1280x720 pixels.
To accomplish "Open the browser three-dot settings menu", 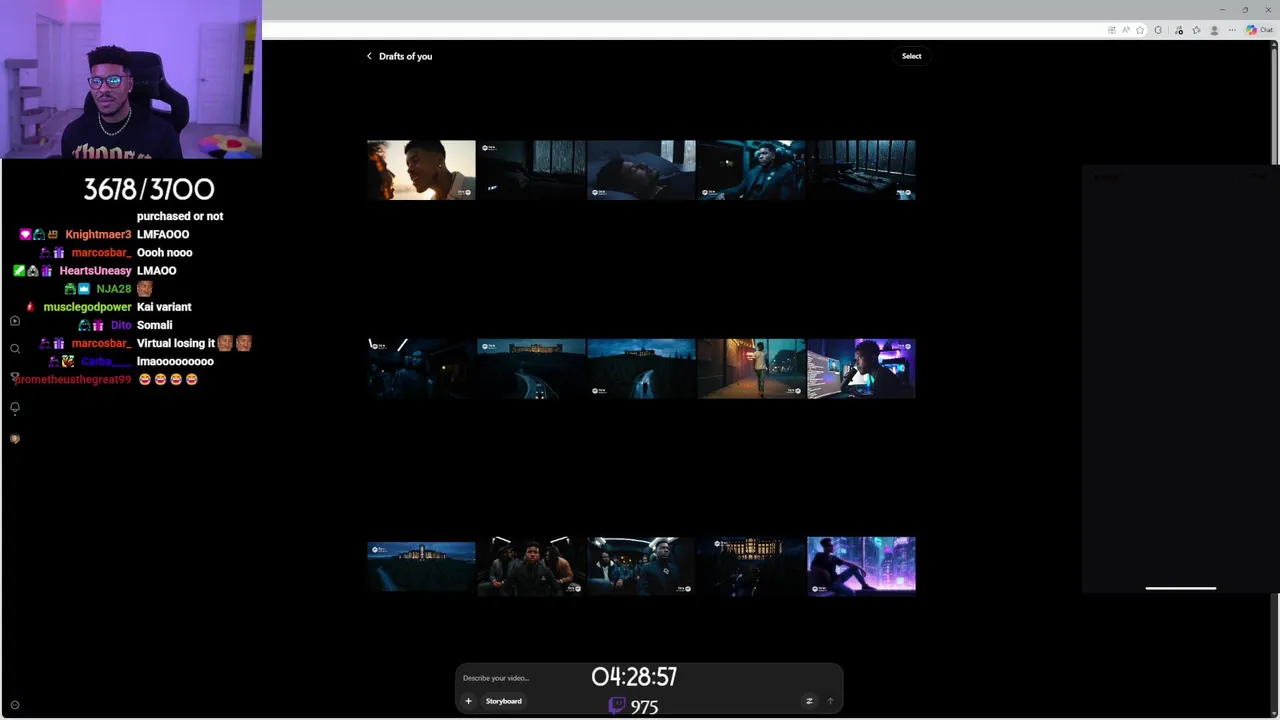I will pyautogui.click(x=1232, y=30).
